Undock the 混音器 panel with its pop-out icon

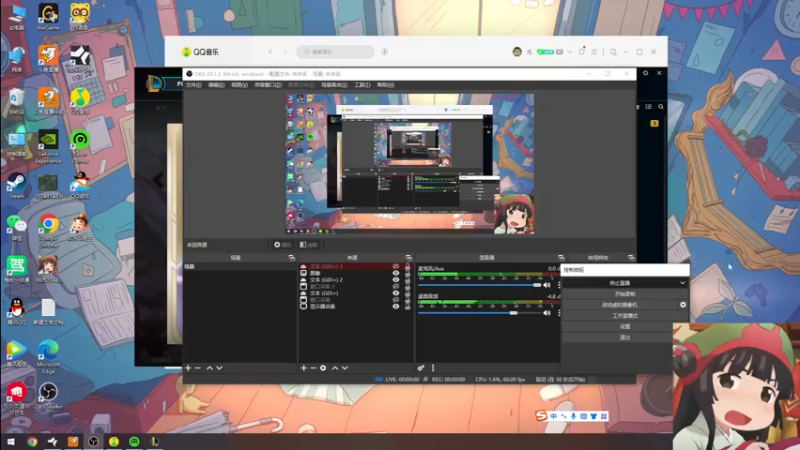pos(561,258)
